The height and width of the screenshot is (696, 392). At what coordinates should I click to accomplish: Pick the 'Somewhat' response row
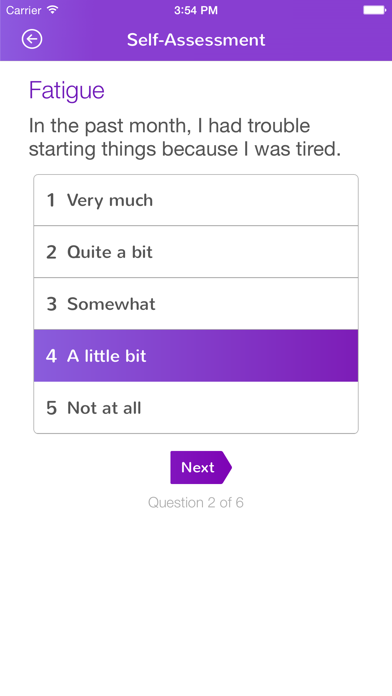pos(196,304)
